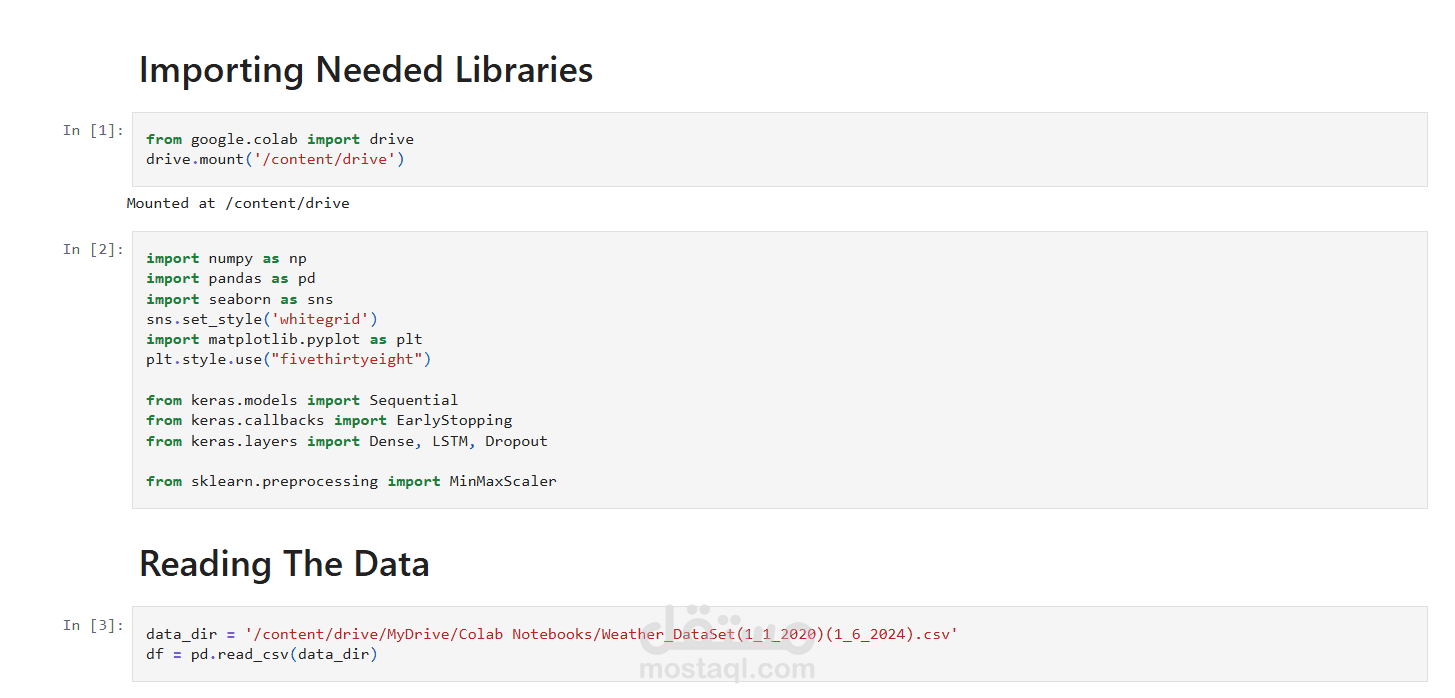Screen dimensions: 1455x698
Task: Click the keras Sequential import line
Action: 301,400
